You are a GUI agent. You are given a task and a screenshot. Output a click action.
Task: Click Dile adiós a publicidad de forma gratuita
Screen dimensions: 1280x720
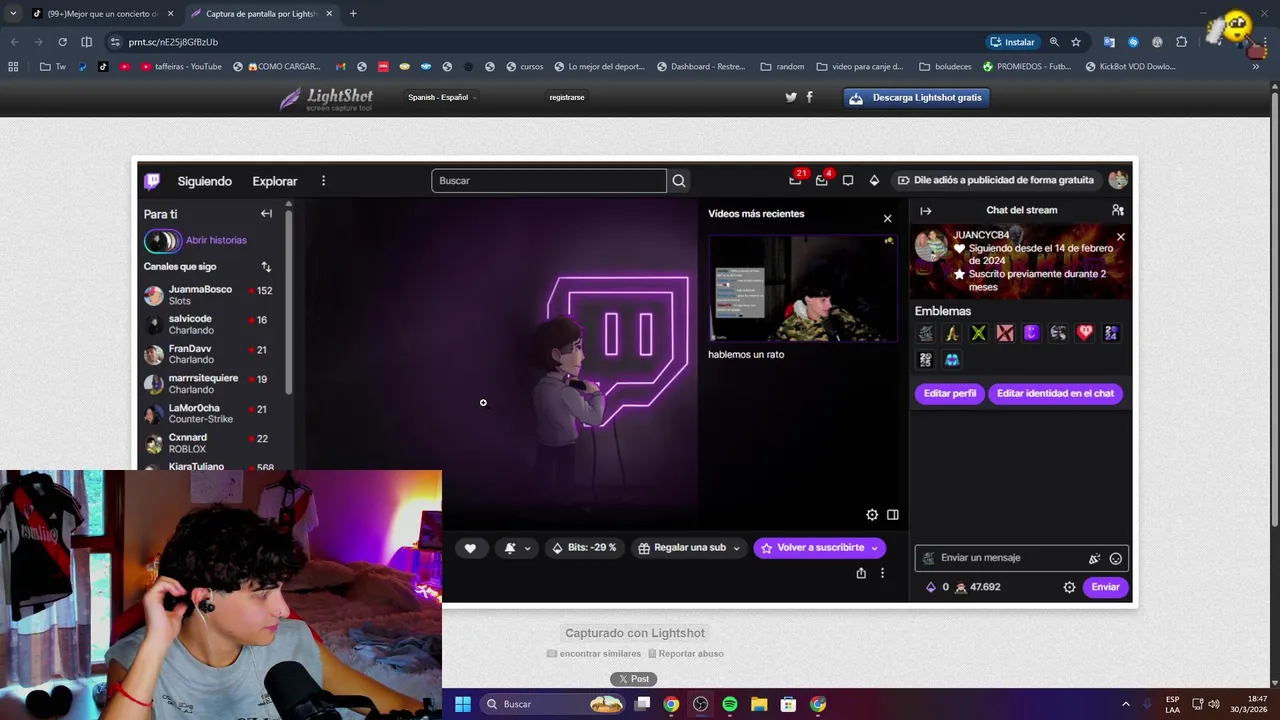995,180
